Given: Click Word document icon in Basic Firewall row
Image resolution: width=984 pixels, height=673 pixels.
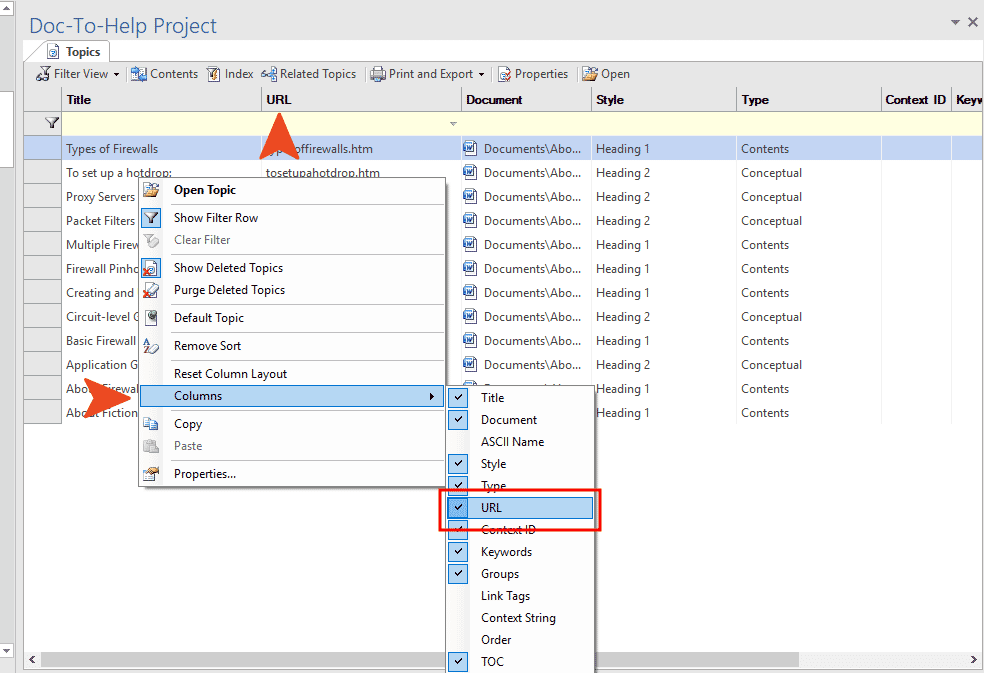Looking at the screenshot, I should tap(470, 340).
